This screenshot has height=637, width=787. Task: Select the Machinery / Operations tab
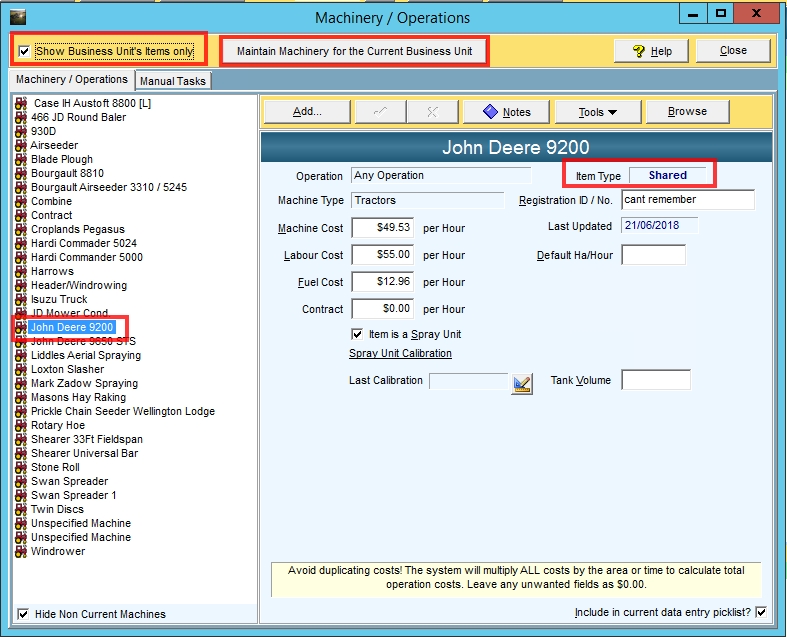coord(72,80)
